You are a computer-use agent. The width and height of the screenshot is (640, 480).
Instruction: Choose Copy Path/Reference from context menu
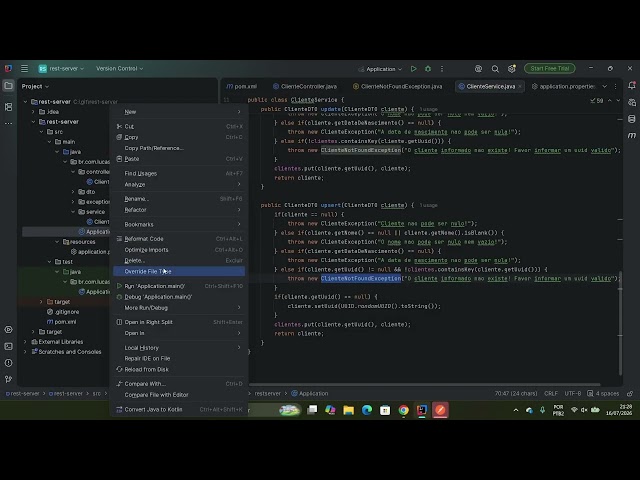tap(179, 148)
